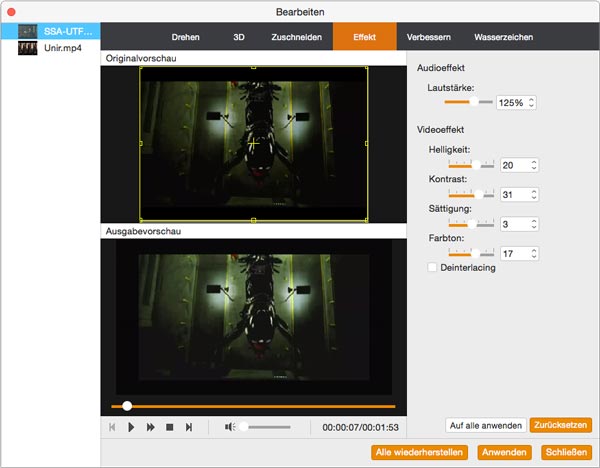This screenshot has width=600, height=468.
Task: Click the crop center crosshair marker
Action: click(253, 143)
